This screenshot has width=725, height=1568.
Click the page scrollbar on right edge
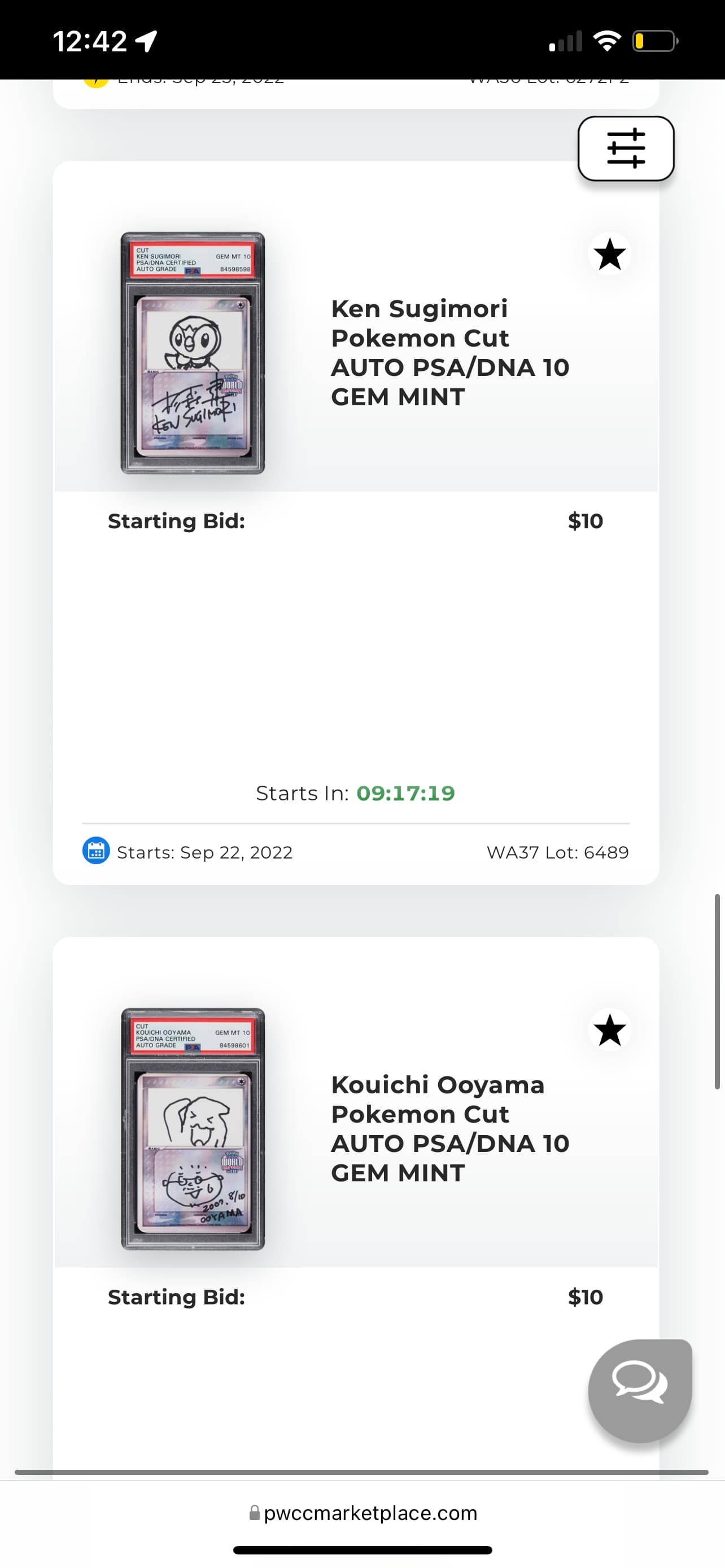click(717, 991)
